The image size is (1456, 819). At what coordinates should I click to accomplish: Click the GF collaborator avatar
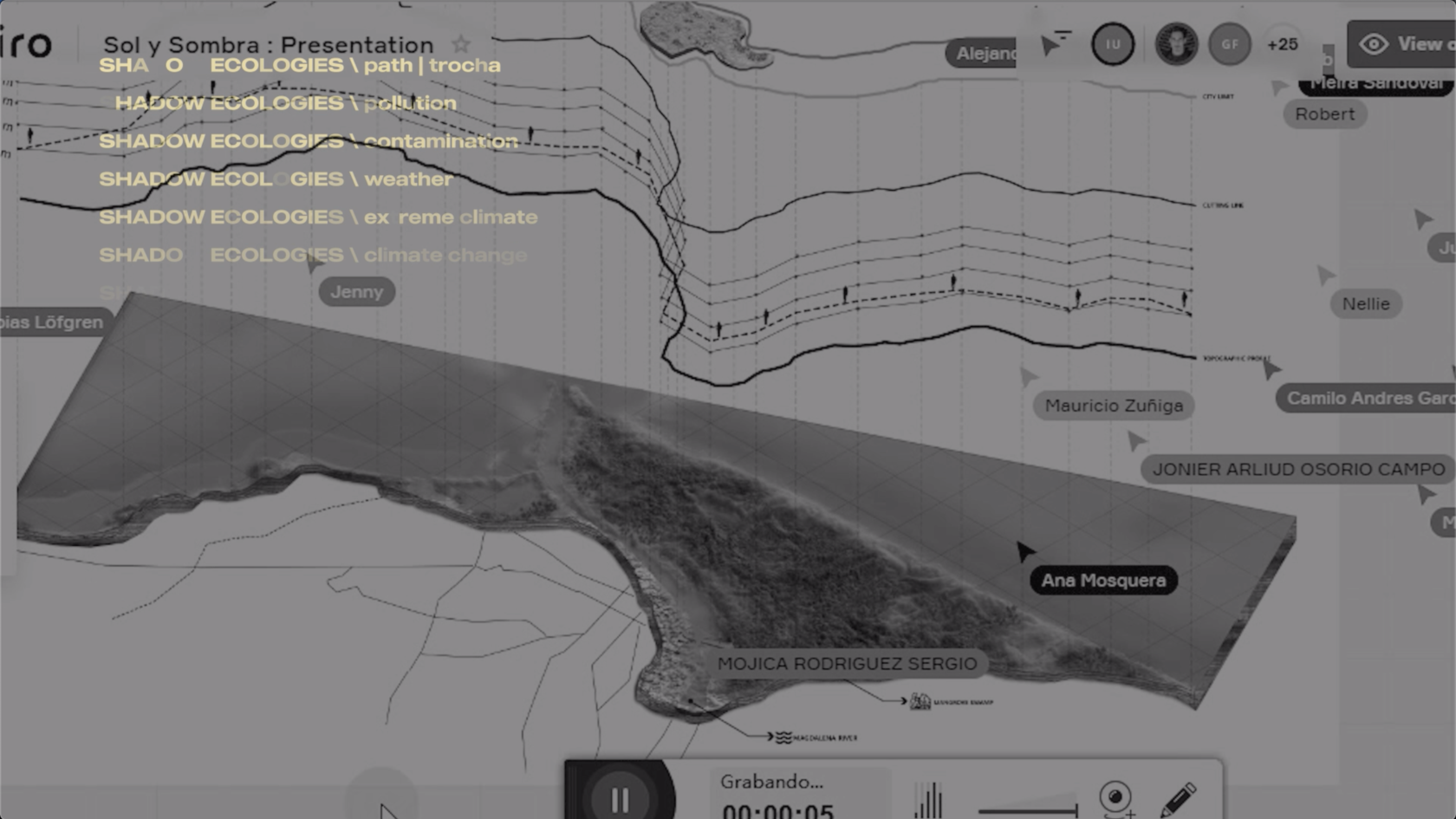click(1230, 44)
